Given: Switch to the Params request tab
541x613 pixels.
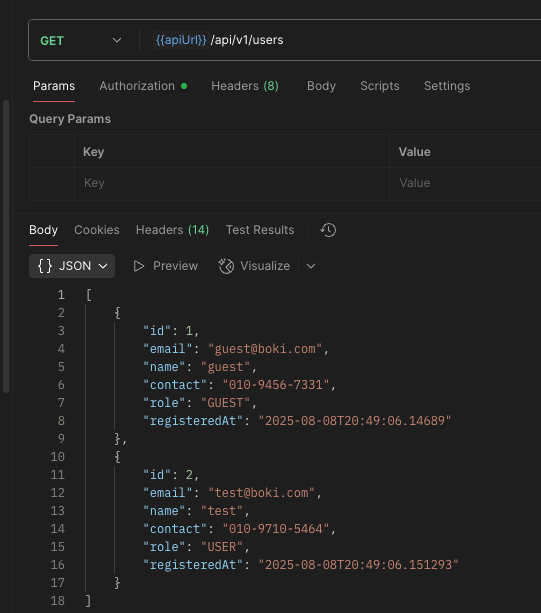Looking at the screenshot, I should click(54, 86).
